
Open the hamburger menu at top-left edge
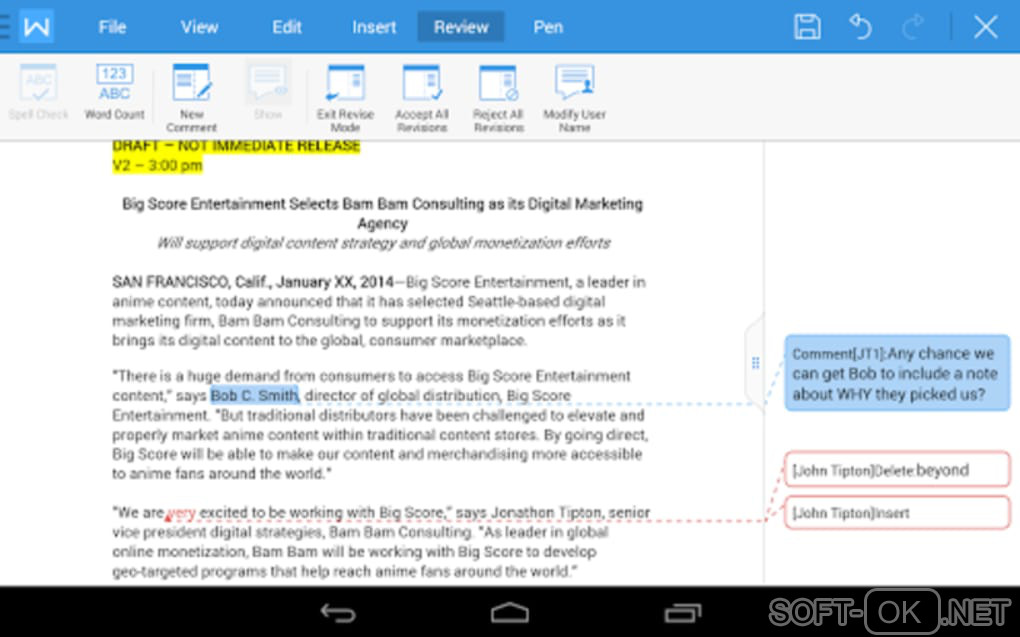[5, 27]
